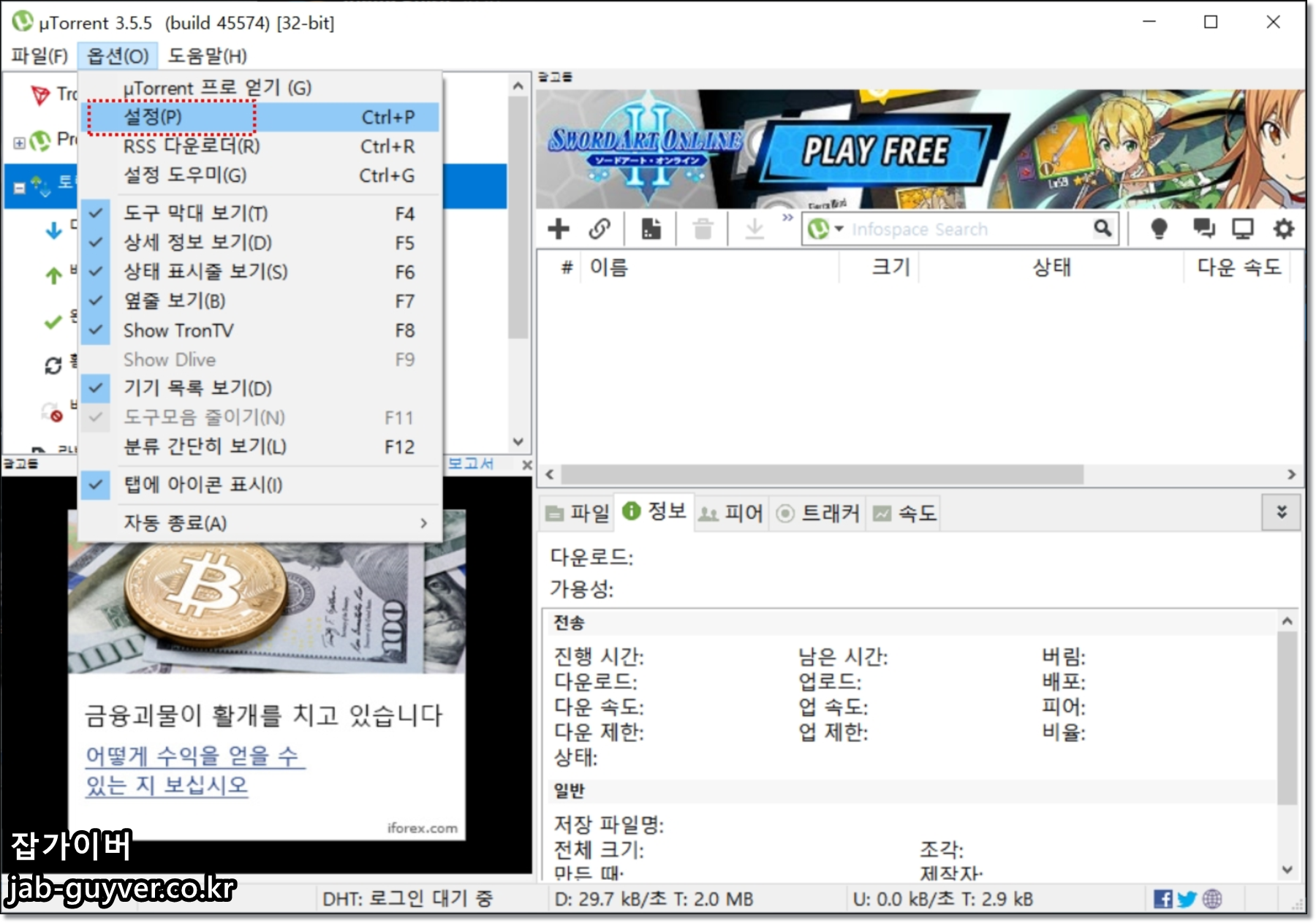
Task: Click the Add Torrent plus icon
Action: (x=559, y=229)
